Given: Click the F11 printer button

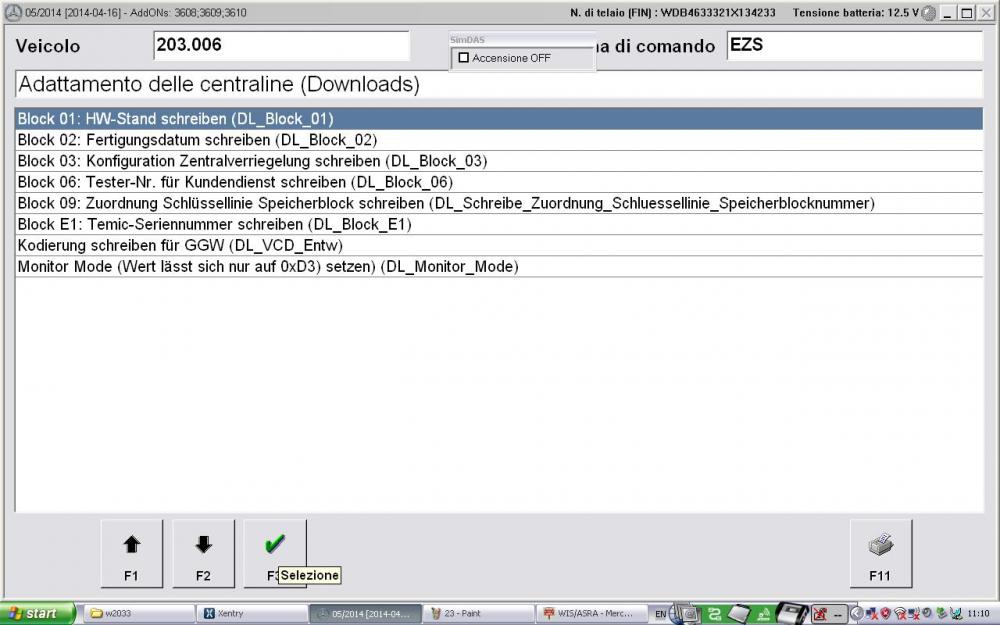Looking at the screenshot, I should [x=879, y=553].
